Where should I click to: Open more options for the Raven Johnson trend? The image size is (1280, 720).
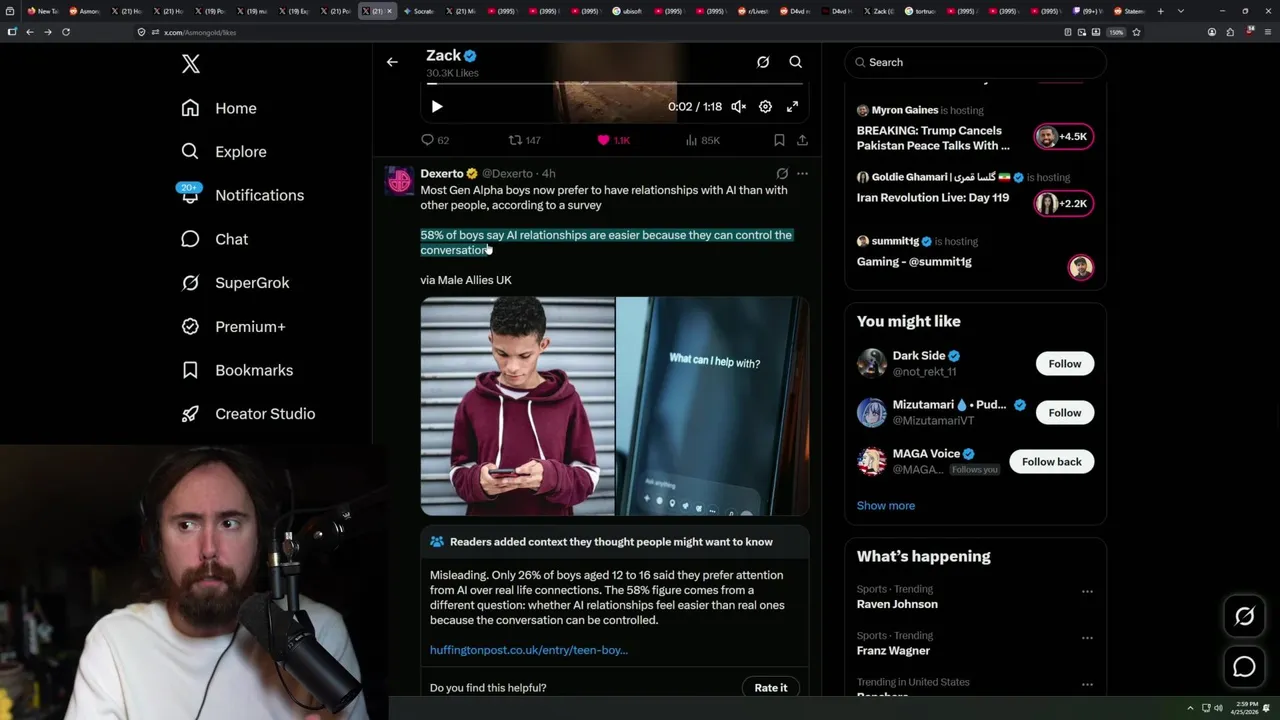click(1087, 591)
